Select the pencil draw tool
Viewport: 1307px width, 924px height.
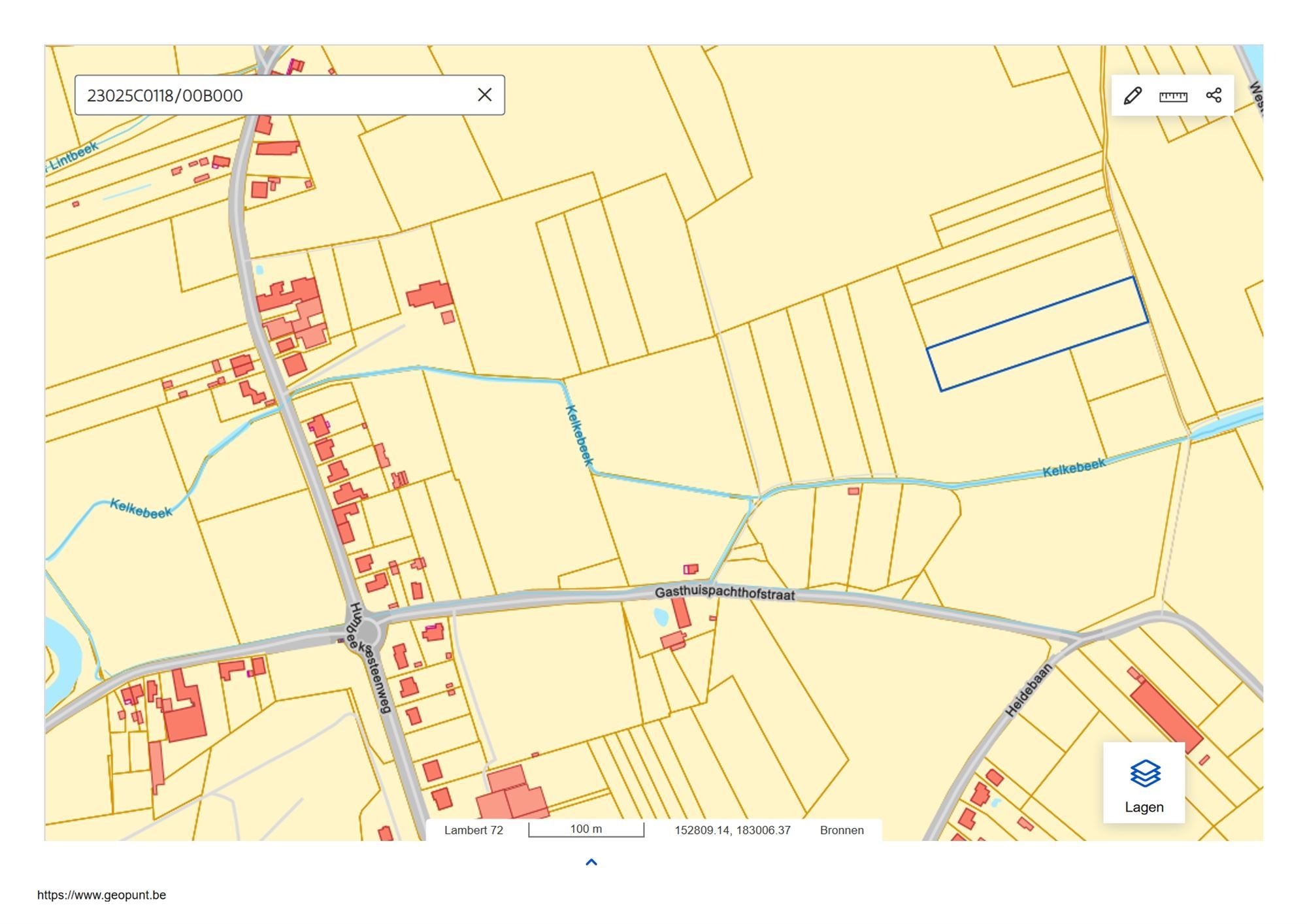(x=1133, y=95)
